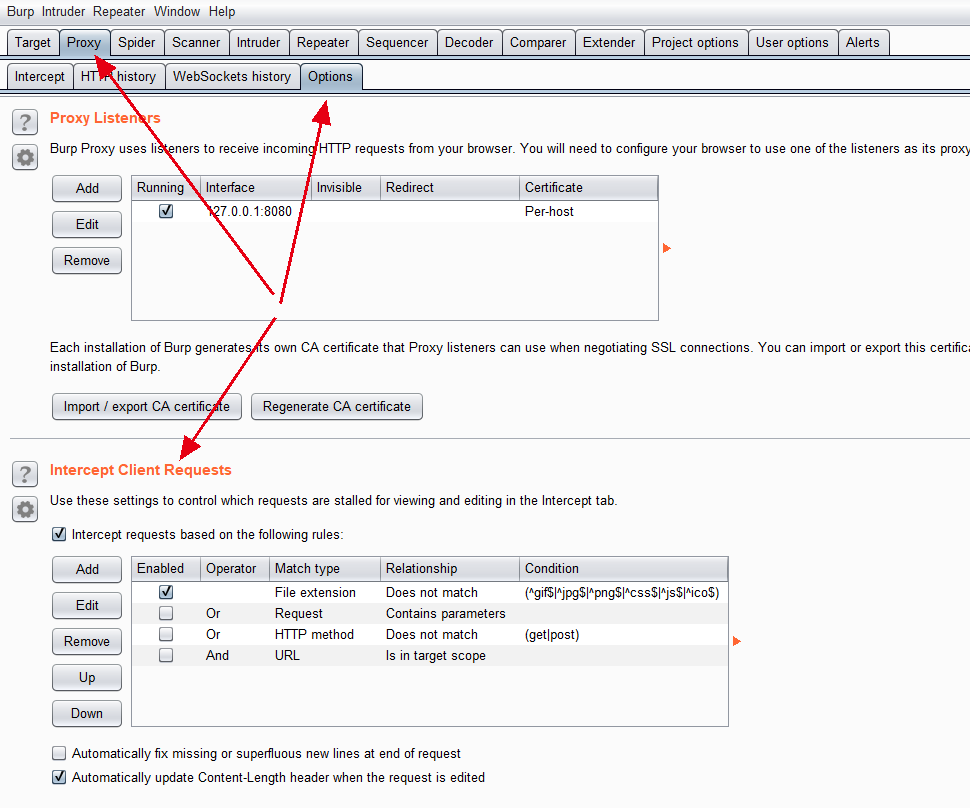970x808 pixels.
Task: Click Regenerate CA certificate button
Action: (337, 406)
